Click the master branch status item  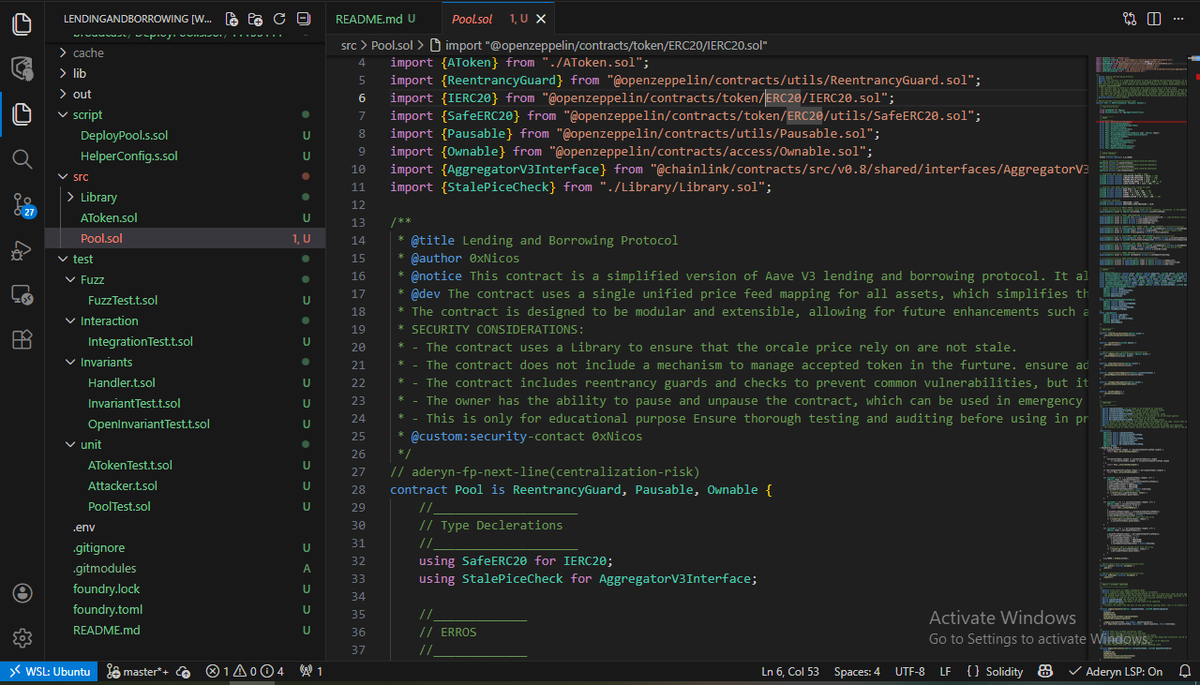[x=138, y=672]
